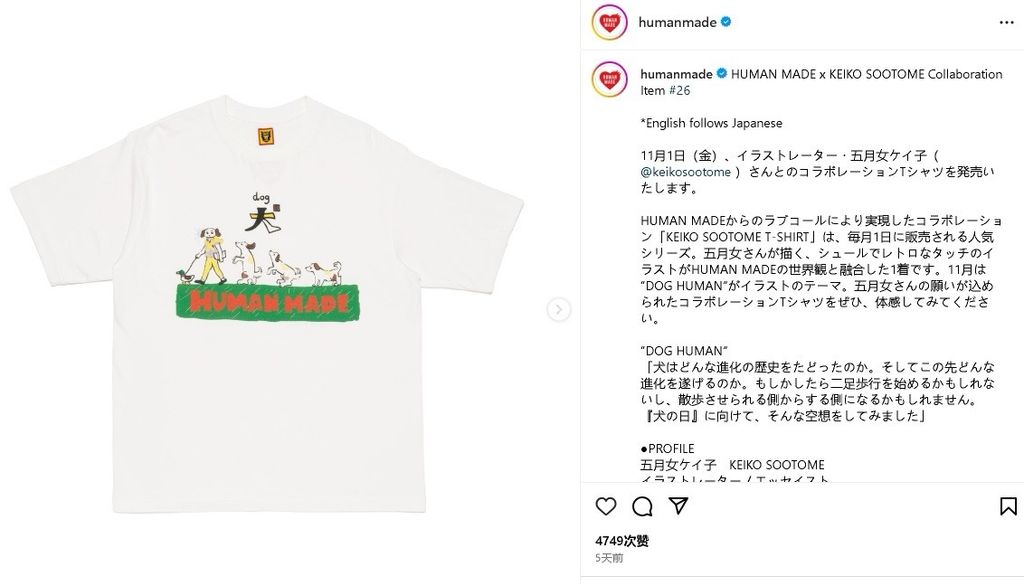This screenshot has width=1024, height=584.
Task: Save the post with the bookmark icon
Action: coord(1008,506)
